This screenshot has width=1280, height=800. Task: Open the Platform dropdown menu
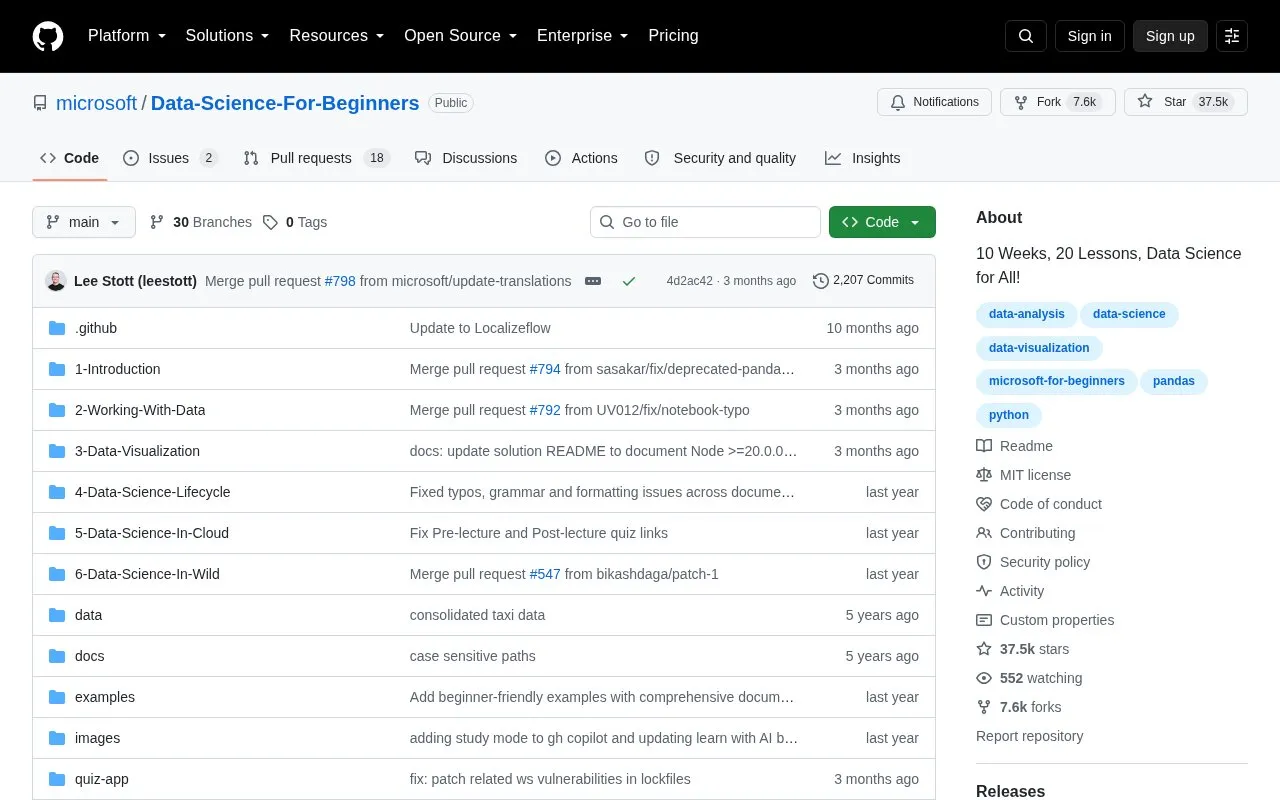(127, 36)
